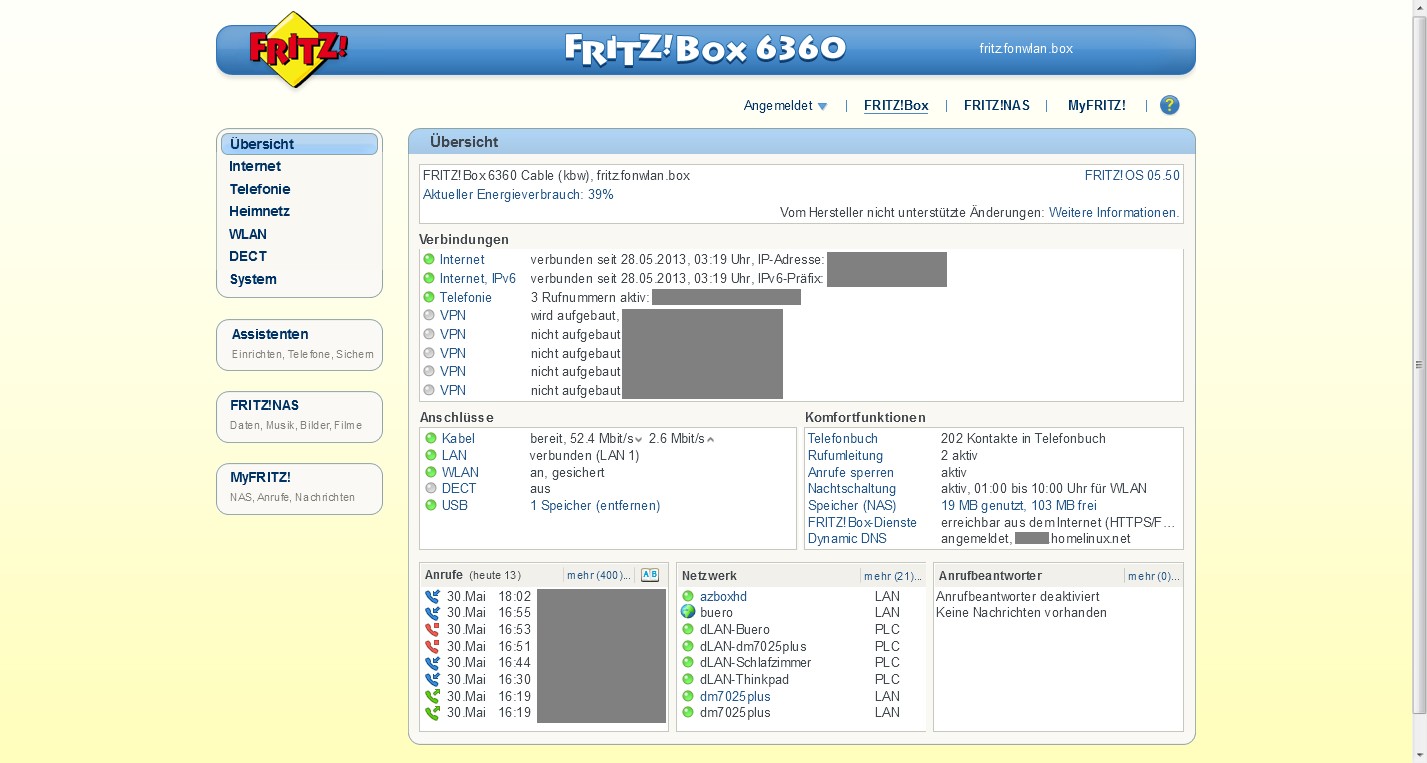This screenshot has width=1427, height=763.
Task: Open Telefonie in the sidebar
Action: (260, 189)
